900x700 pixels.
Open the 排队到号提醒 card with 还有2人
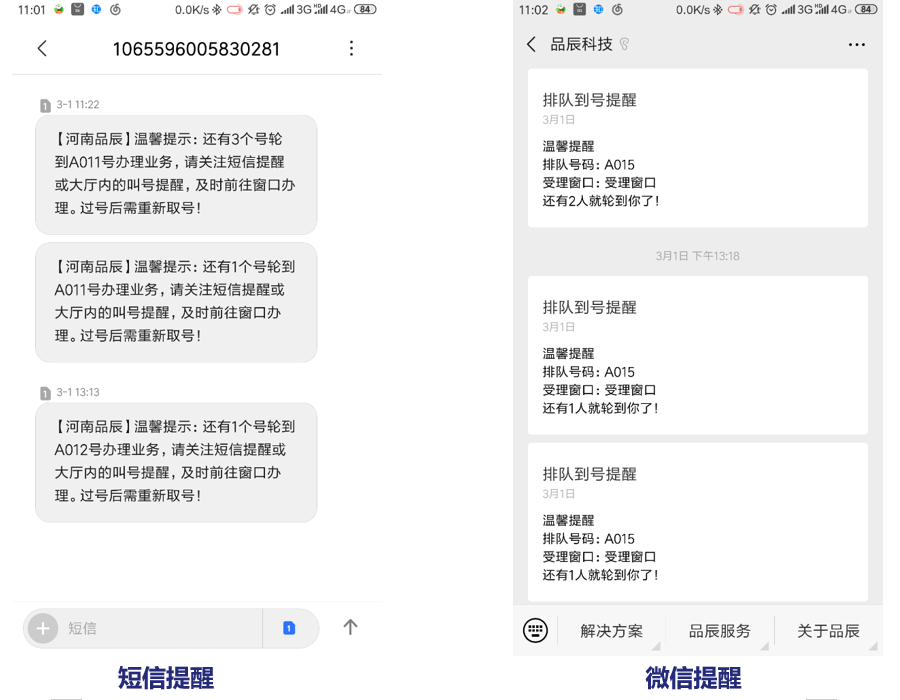coord(697,148)
